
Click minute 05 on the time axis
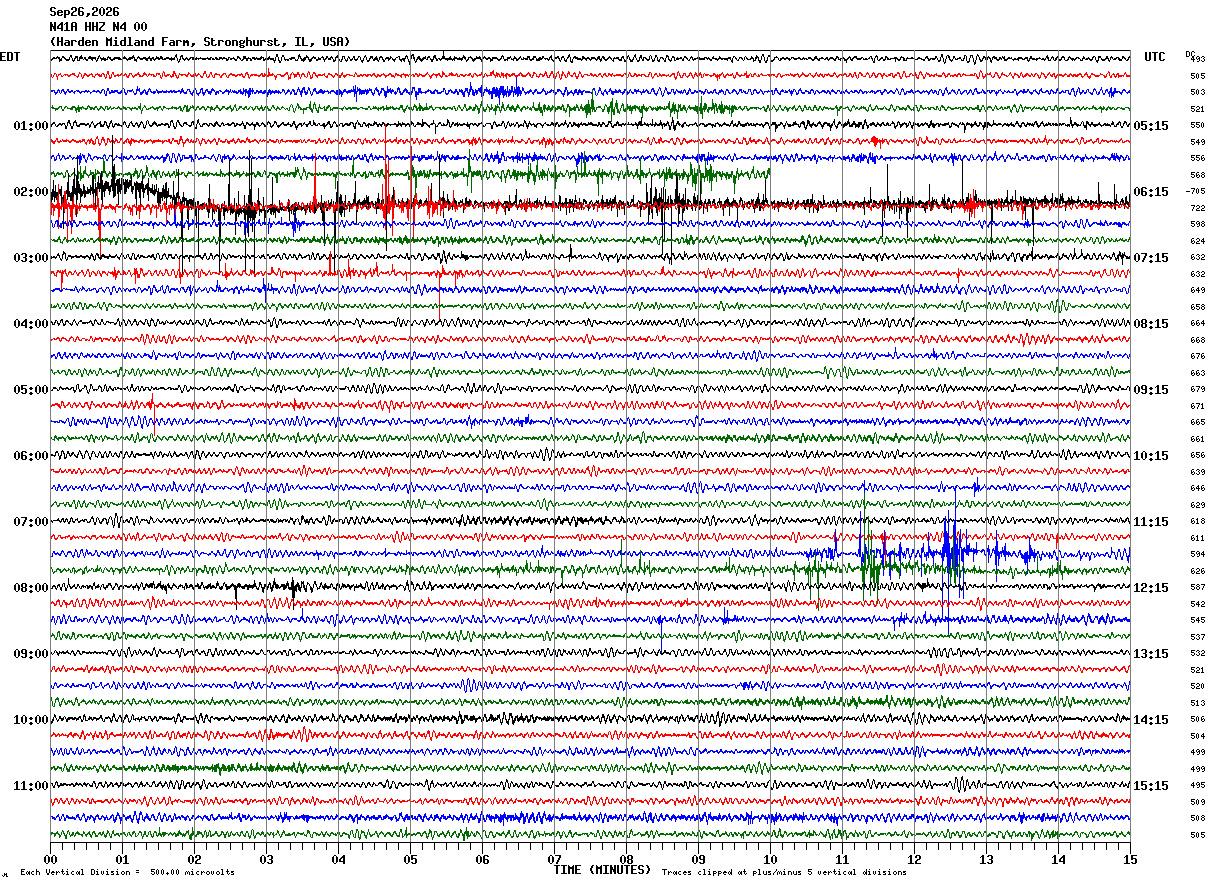point(410,859)
